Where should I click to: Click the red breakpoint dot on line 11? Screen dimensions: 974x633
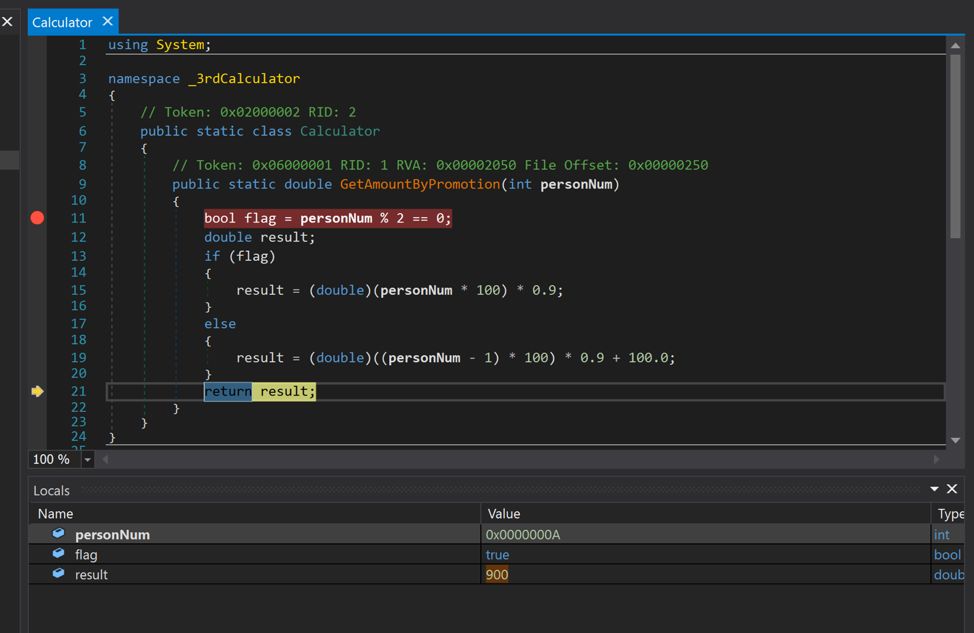(x=37, y=218)
